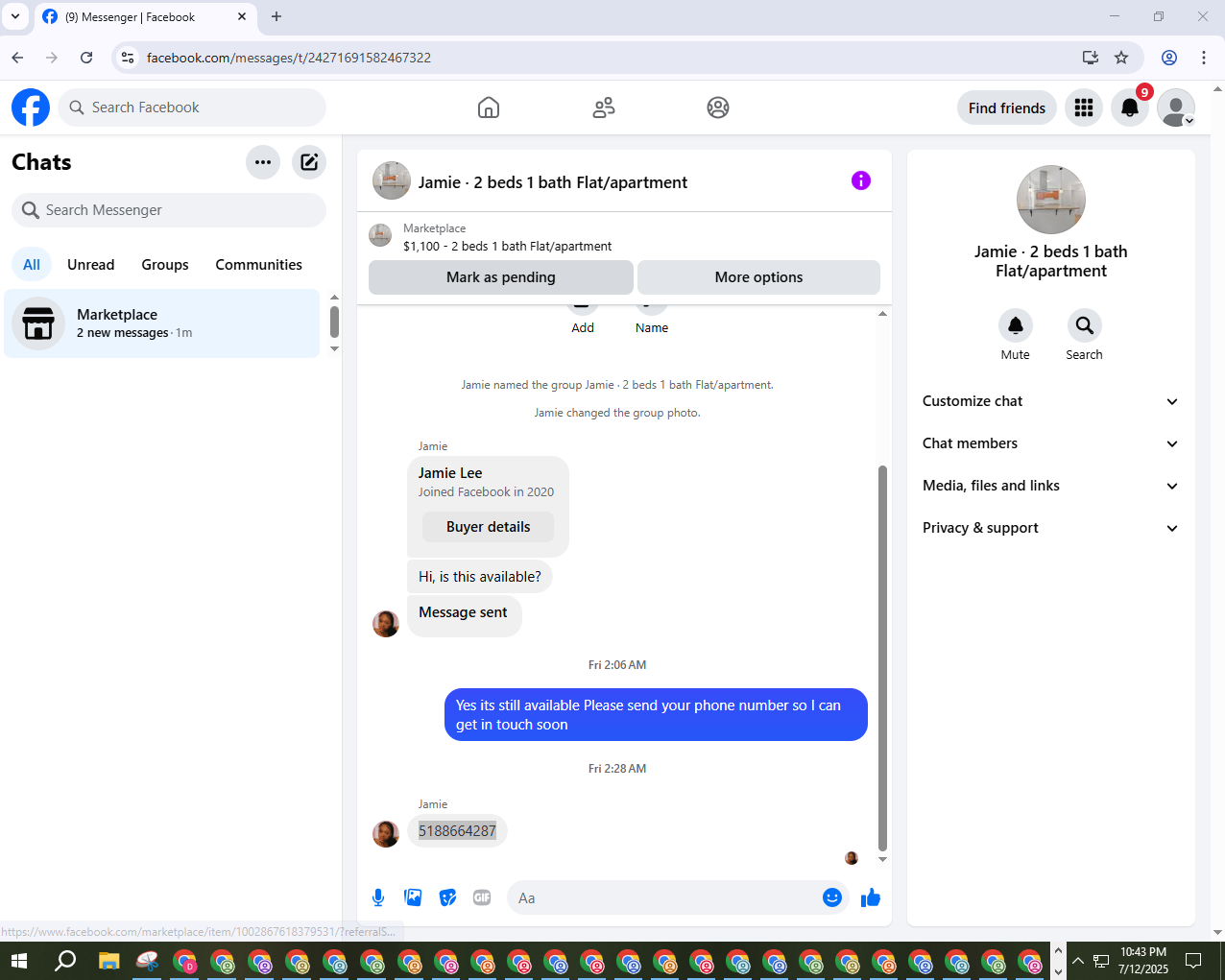Click the Marketplace listing $1,100 link
1225x980 pixels.
[507, 247]
